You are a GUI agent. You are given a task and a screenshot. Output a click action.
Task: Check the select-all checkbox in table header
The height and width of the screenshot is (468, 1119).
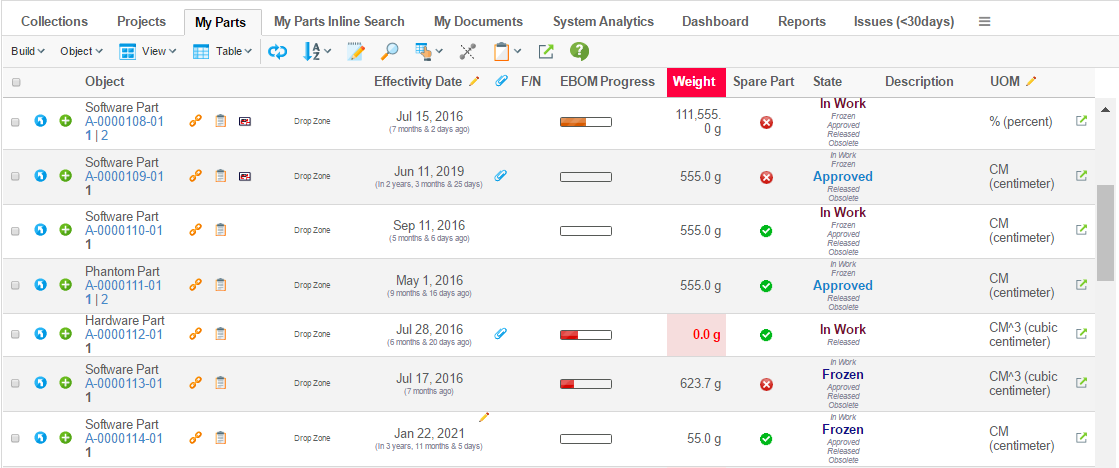16,82
